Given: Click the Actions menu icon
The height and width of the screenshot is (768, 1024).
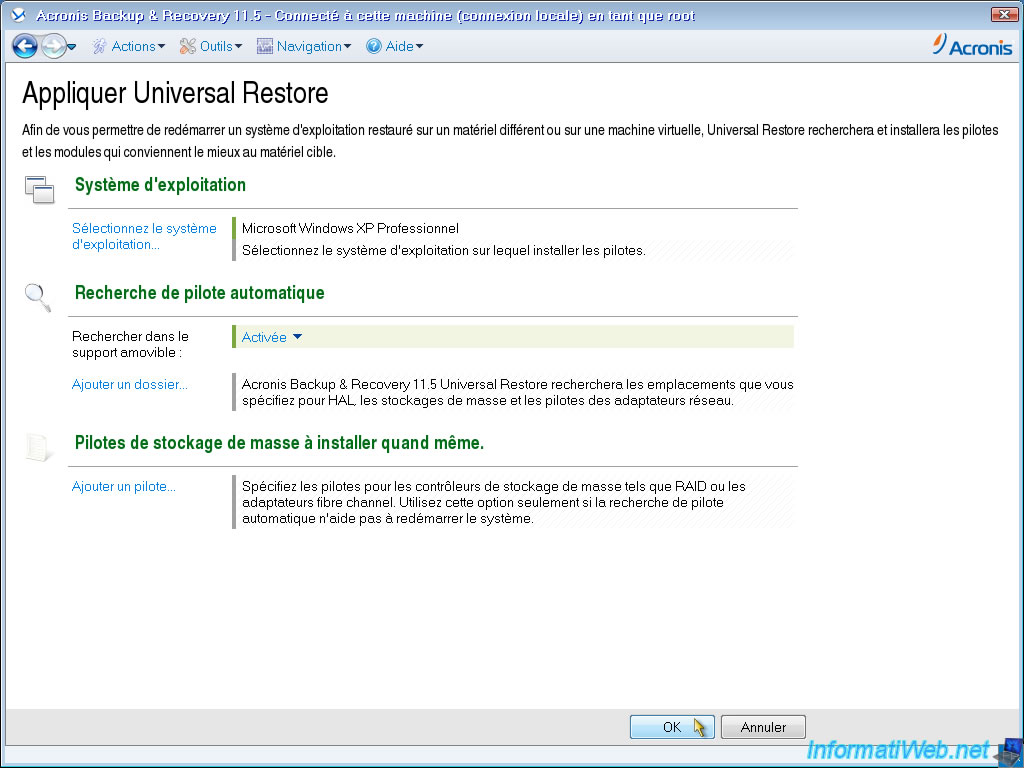Looking at the screenshot, I should (x=99, y=46).
